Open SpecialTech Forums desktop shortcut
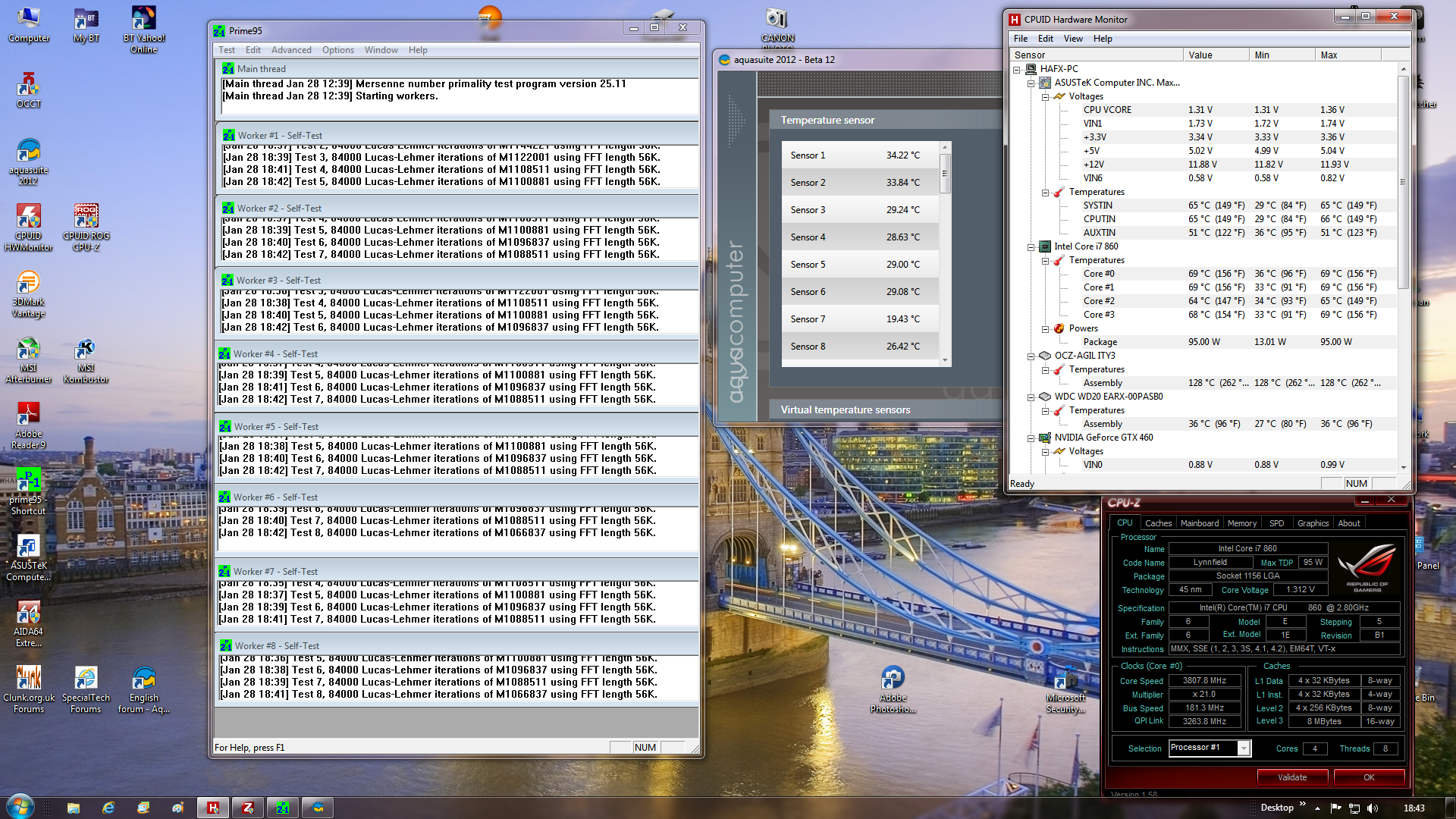The image size is (1456, 819). 86,689
